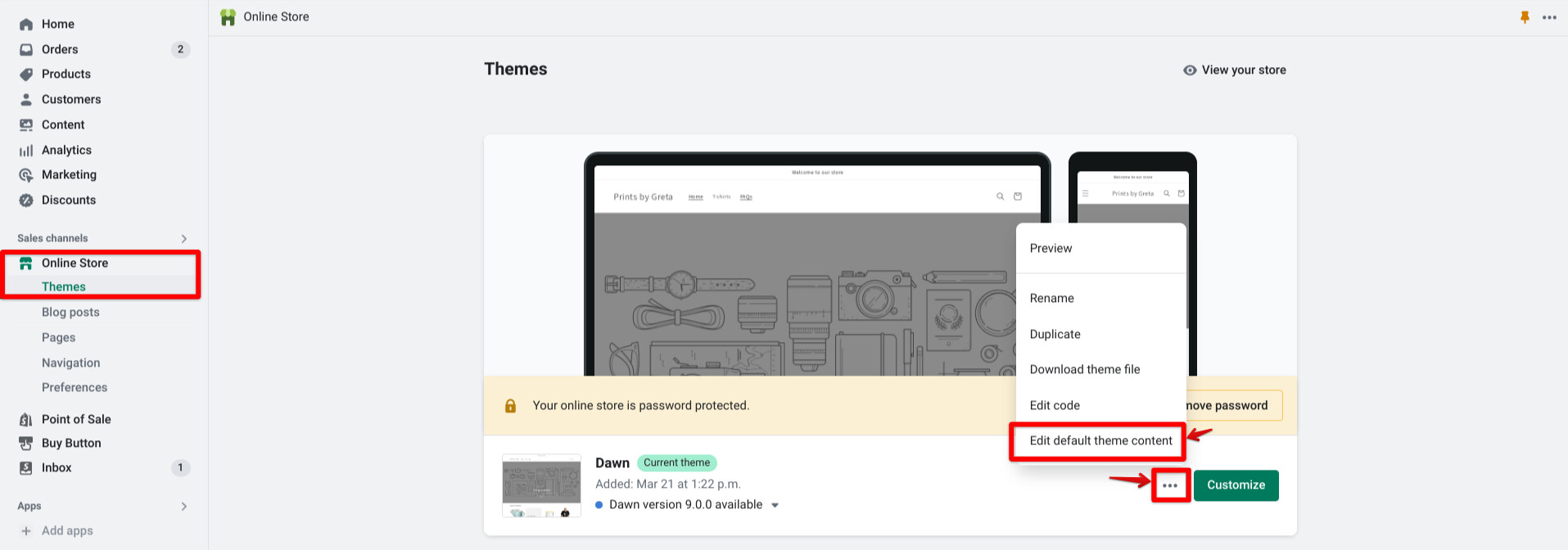This screenshot has height=550, width=1568.
Task: Expand the Apps section chevron
Action: point(183,507)
